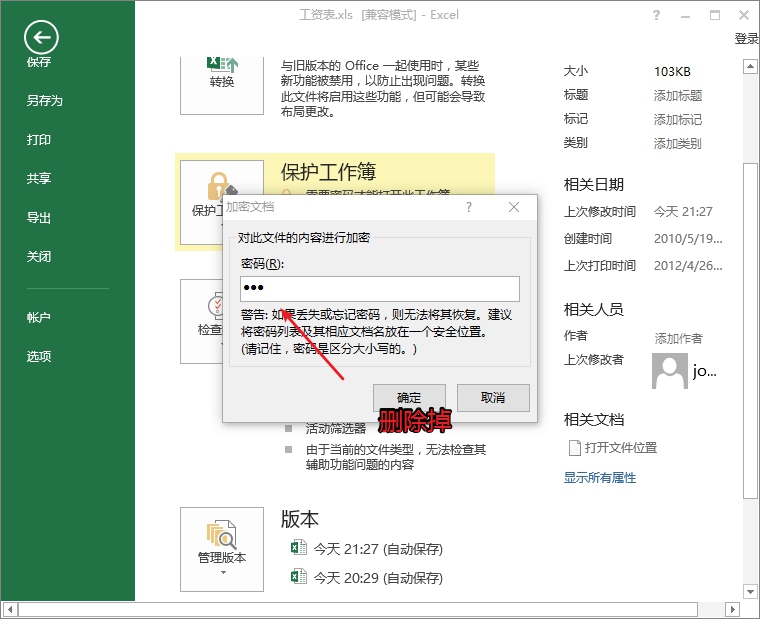Click vertical scrollbar down arrow

coord(750,591)
